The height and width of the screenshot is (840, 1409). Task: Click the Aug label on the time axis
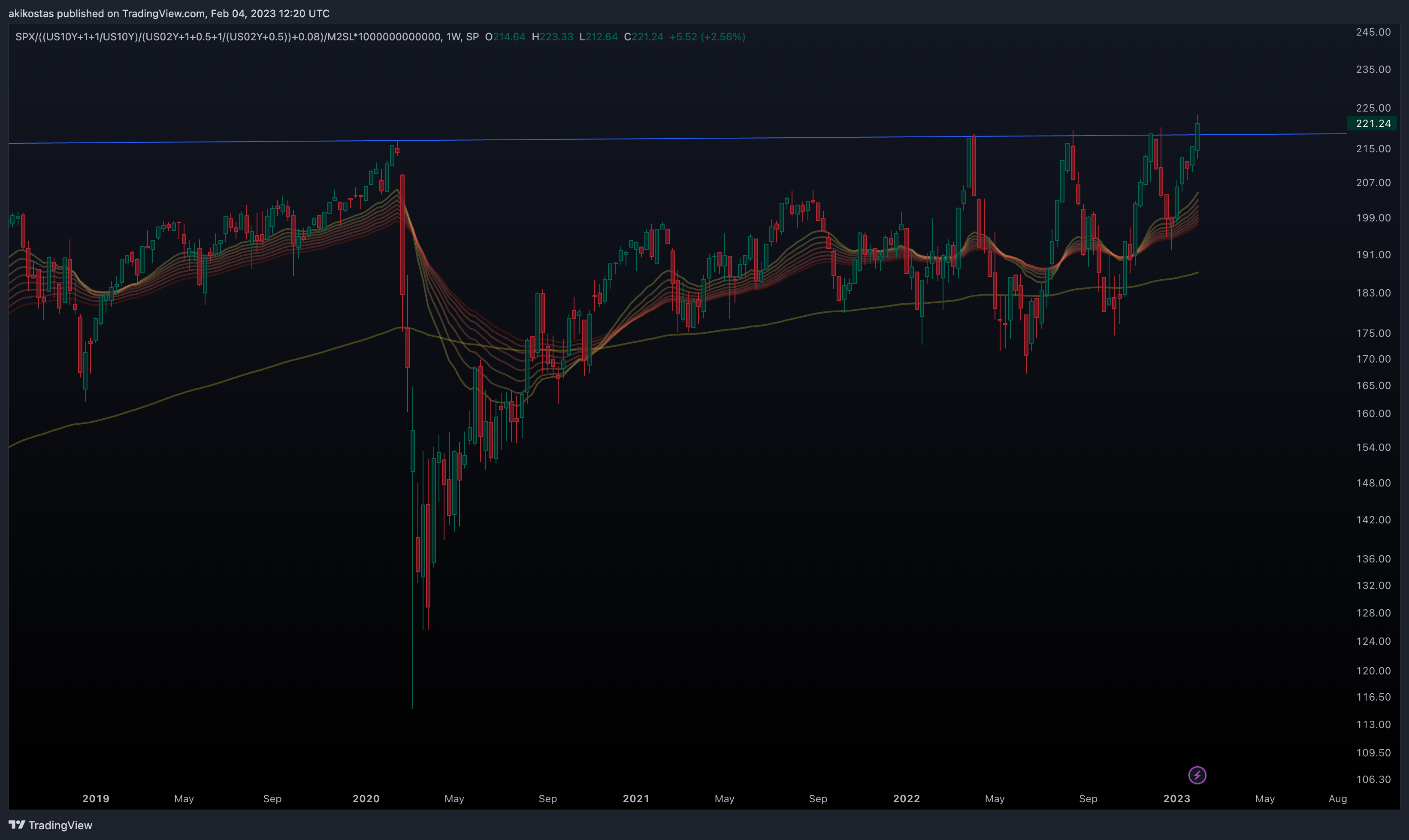pyautogui.click(x=1338, y=799)
